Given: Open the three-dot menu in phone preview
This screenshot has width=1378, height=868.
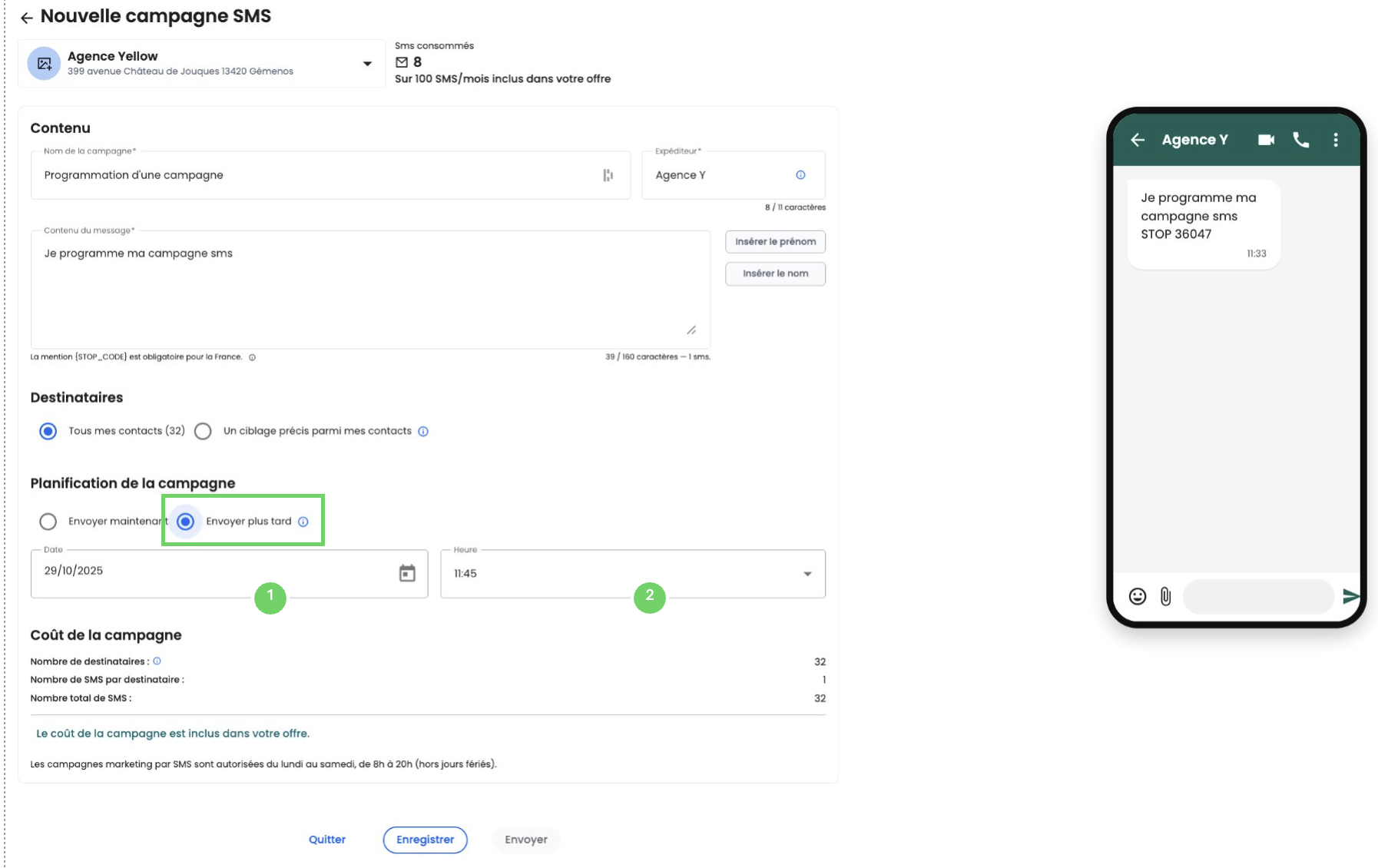Looking at the screenshot, I should click(1336, 140).
